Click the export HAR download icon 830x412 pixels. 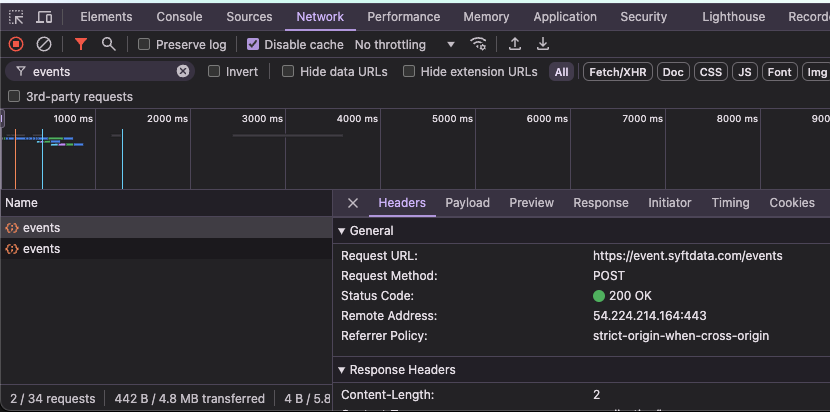(x=543, y=44)
